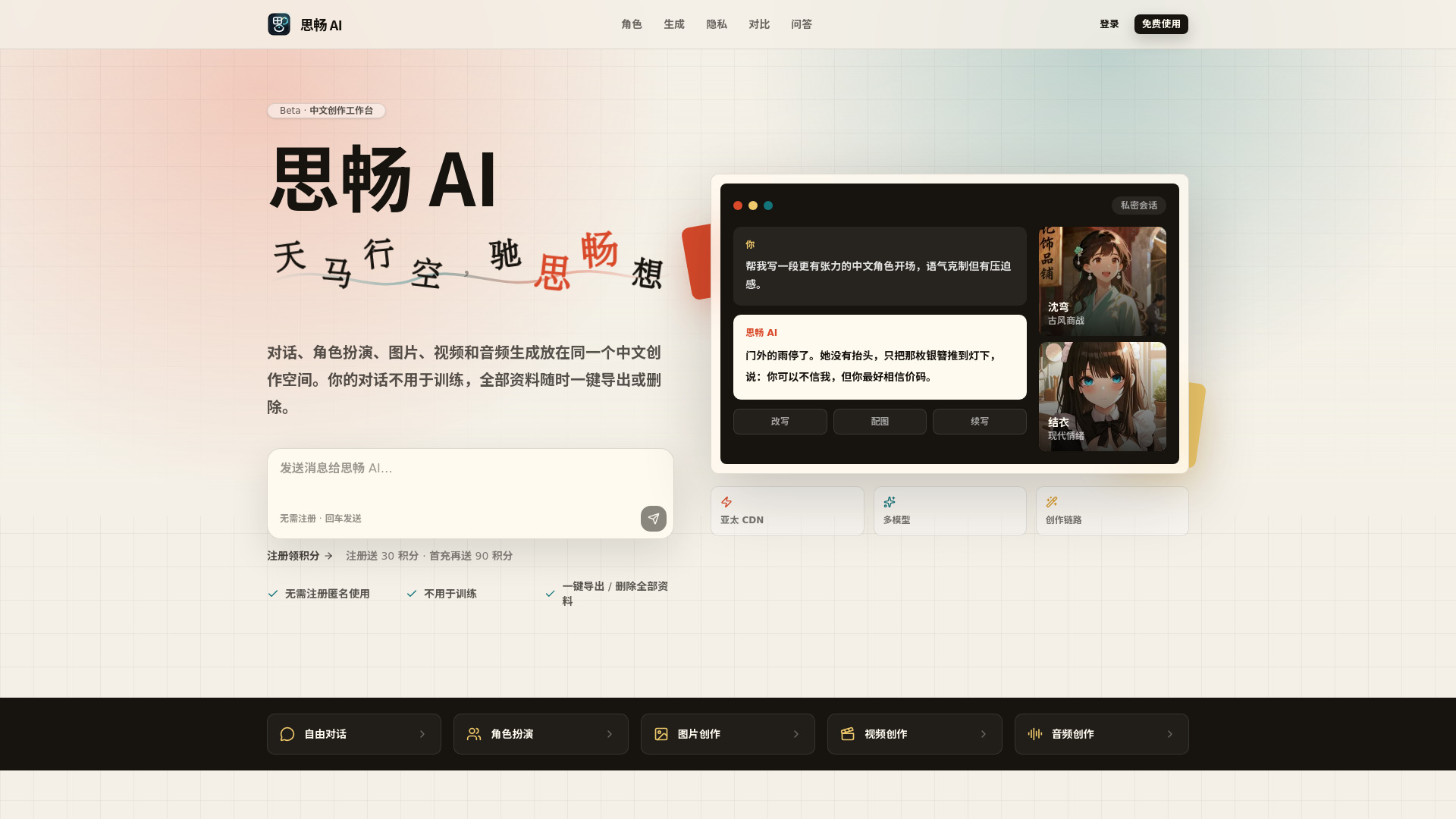The width and height of the screenshot is (1456, 819).
Task: Go to 问答 in the top navigation
Action: 802,24
